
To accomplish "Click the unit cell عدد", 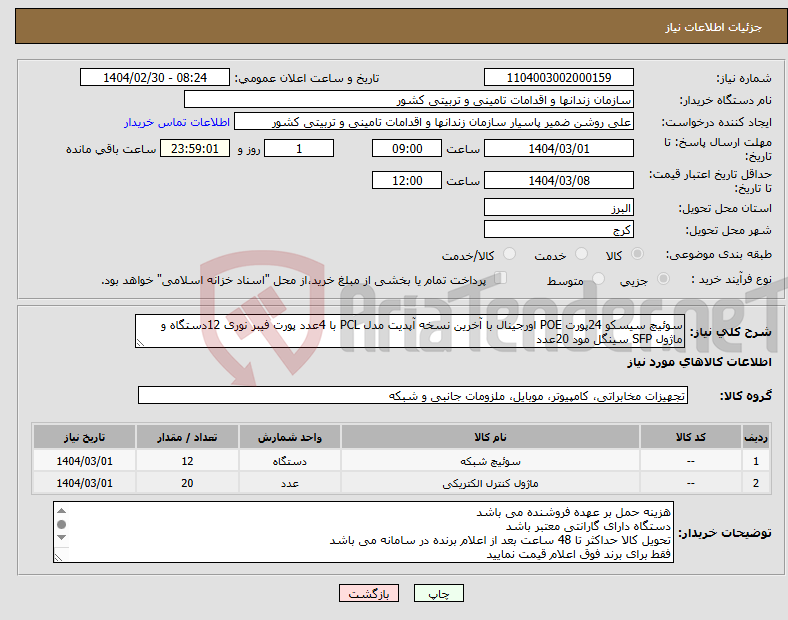I will [x=289, y=483].
